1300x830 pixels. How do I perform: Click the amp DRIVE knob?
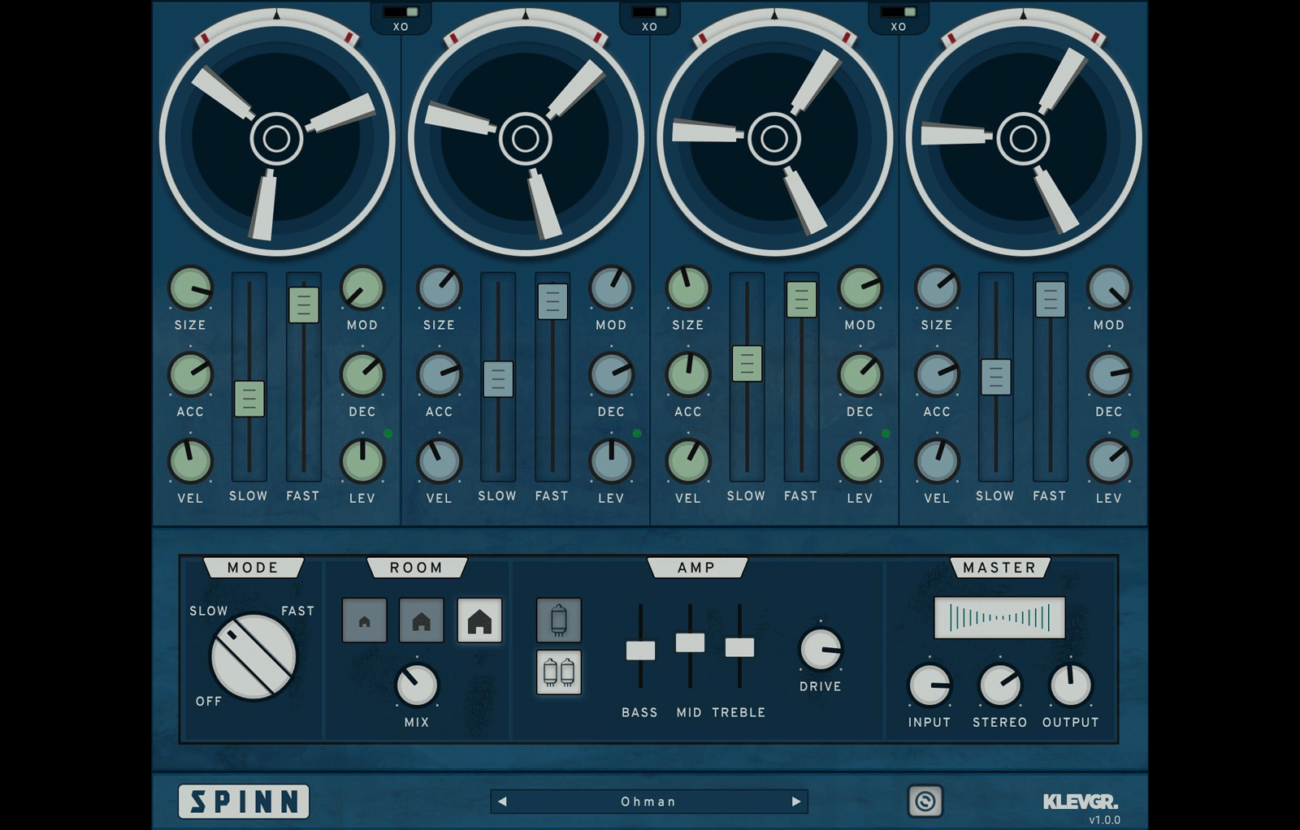(x=821, y=649)
